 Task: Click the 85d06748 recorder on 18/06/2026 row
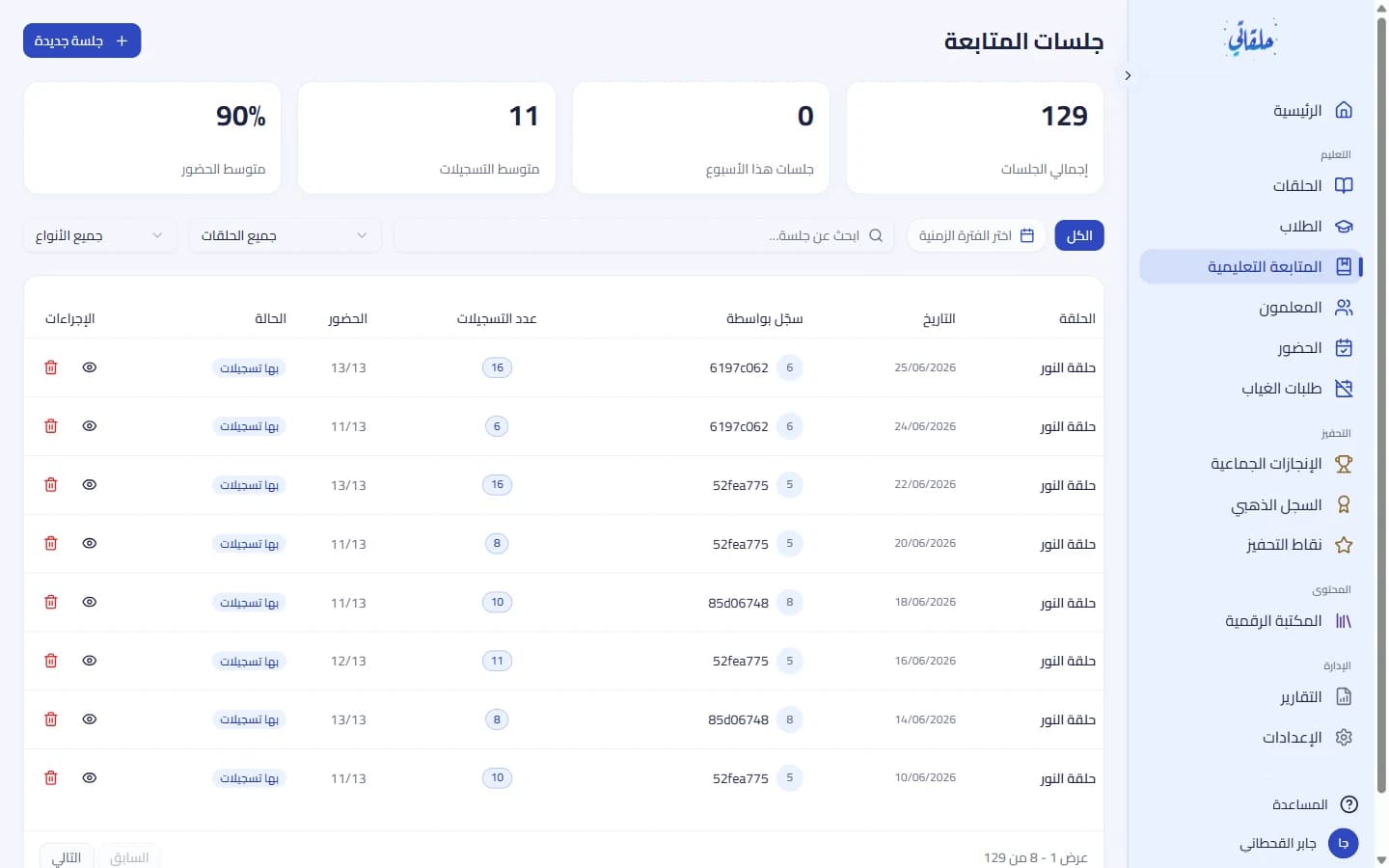point(739,603)
